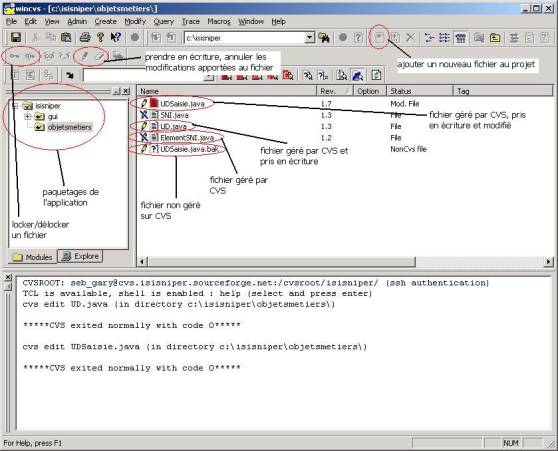Select the objetsmetiers folder in tree

tap(70, 127)
